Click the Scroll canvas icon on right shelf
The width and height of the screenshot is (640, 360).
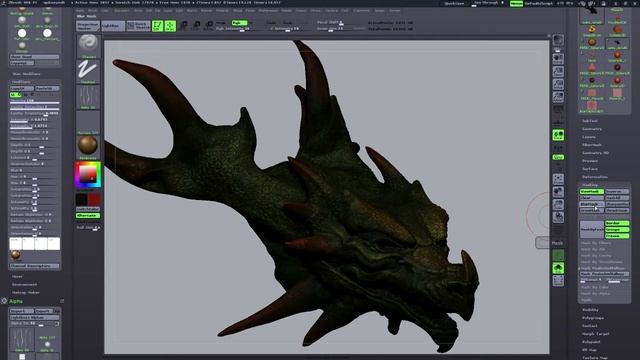point(558,59)
